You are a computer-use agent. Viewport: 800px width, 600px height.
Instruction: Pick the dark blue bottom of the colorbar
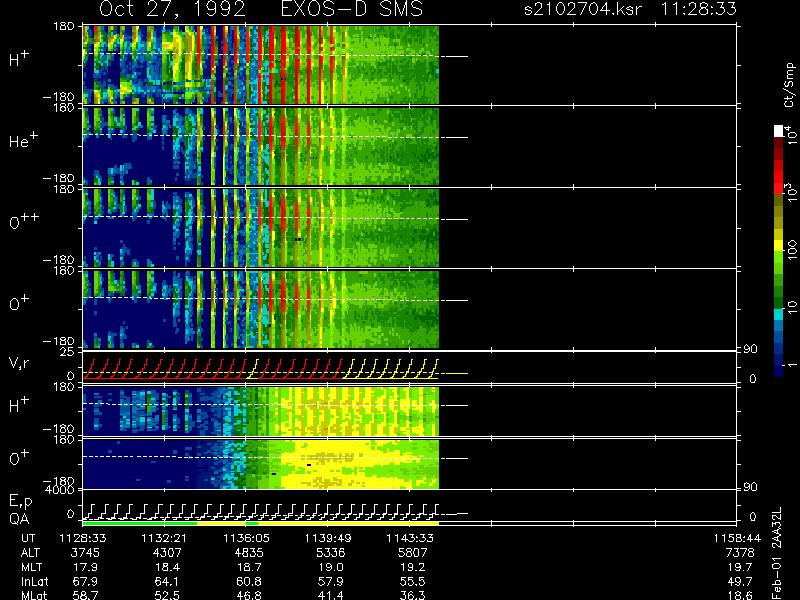[x=779, y=370]
